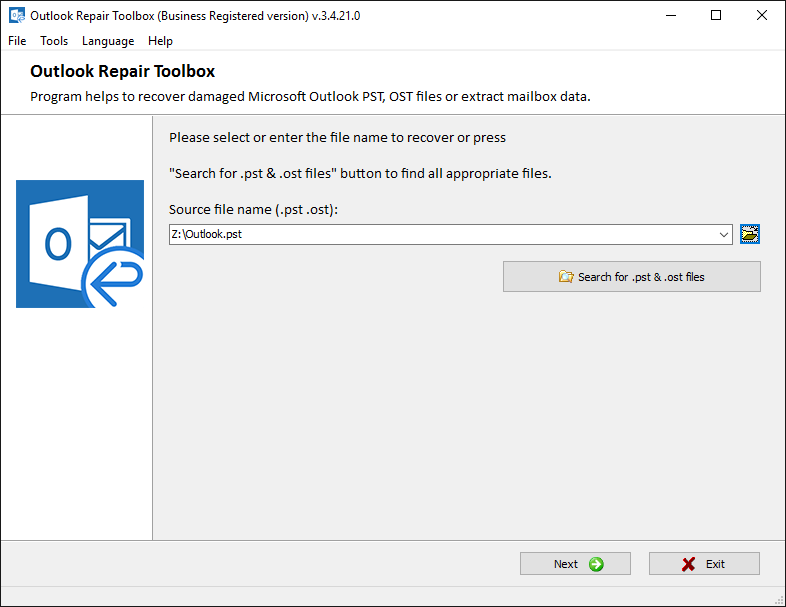Open the Tools menu
The width and height of the screenshot is (786, 607).
[54, 41]
